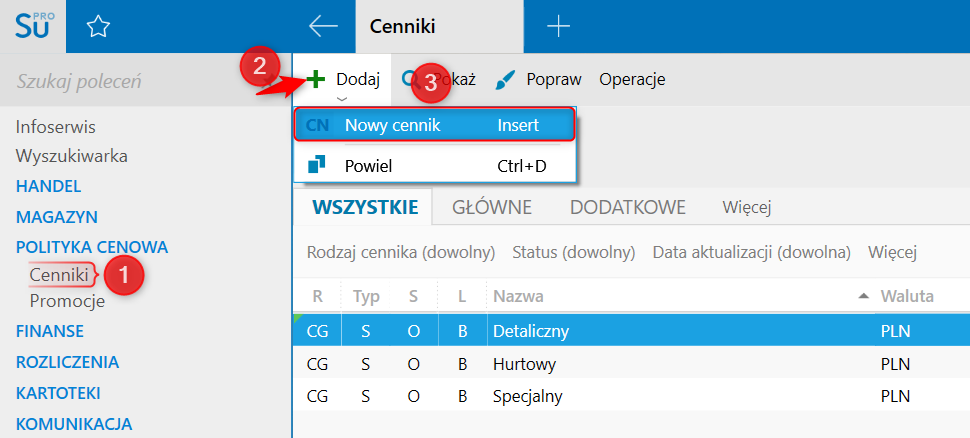This screenshot has height=438, width=970.
Task: Click the green plus Dodaj icon
Action: click(x=317, y=79)
